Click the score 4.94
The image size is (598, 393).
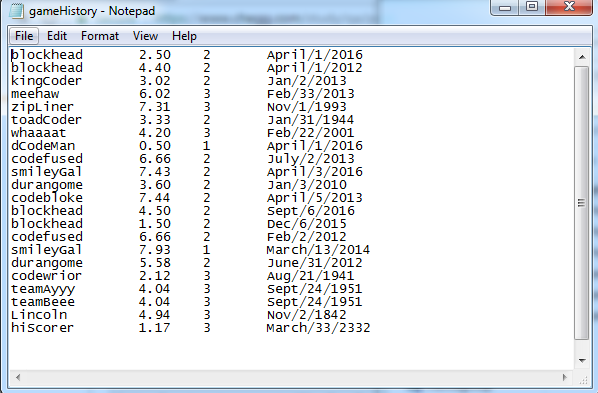point(154,315)
